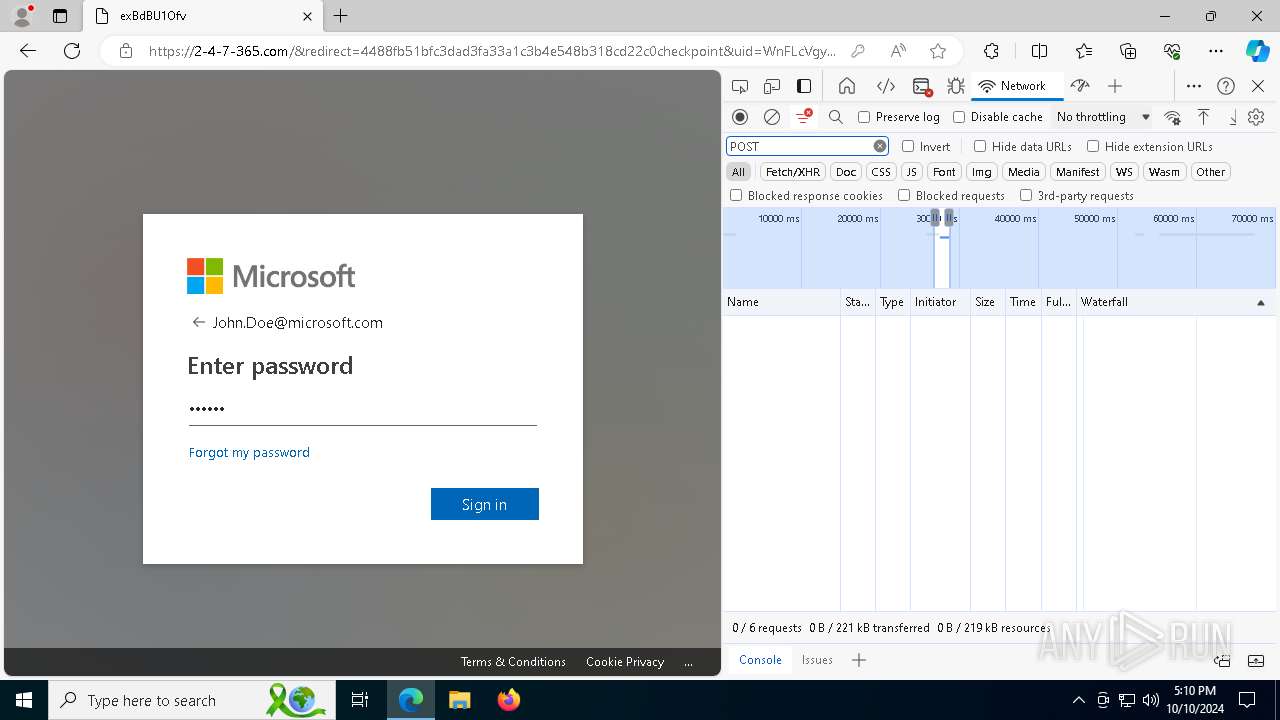This screenshot has width=1280, height=720.
Task: Filter requests by Img type
Action: [x=982, y=172]
